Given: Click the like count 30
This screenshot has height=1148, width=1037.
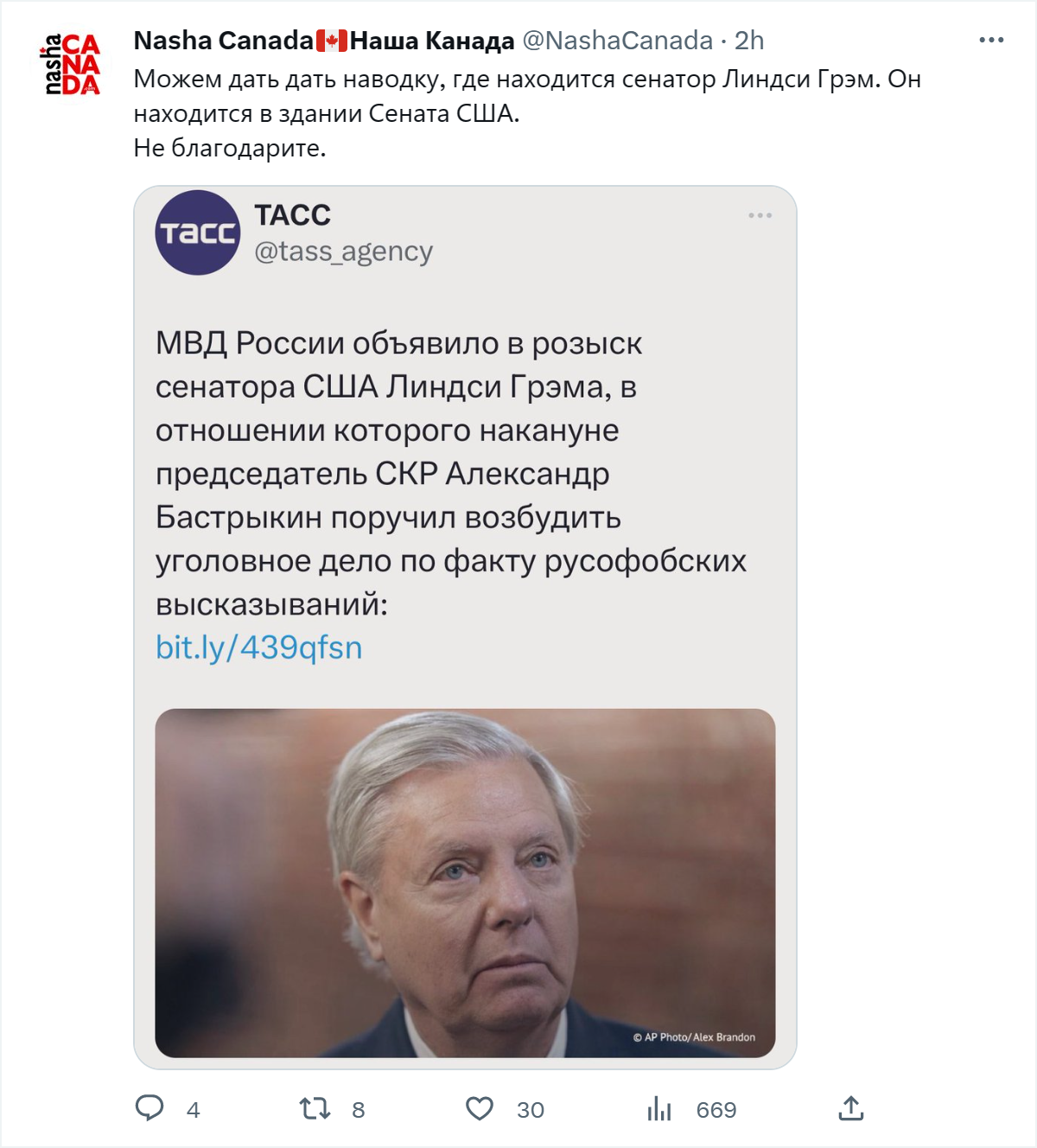Looking at the screenshot, I should coord(531,1110).
